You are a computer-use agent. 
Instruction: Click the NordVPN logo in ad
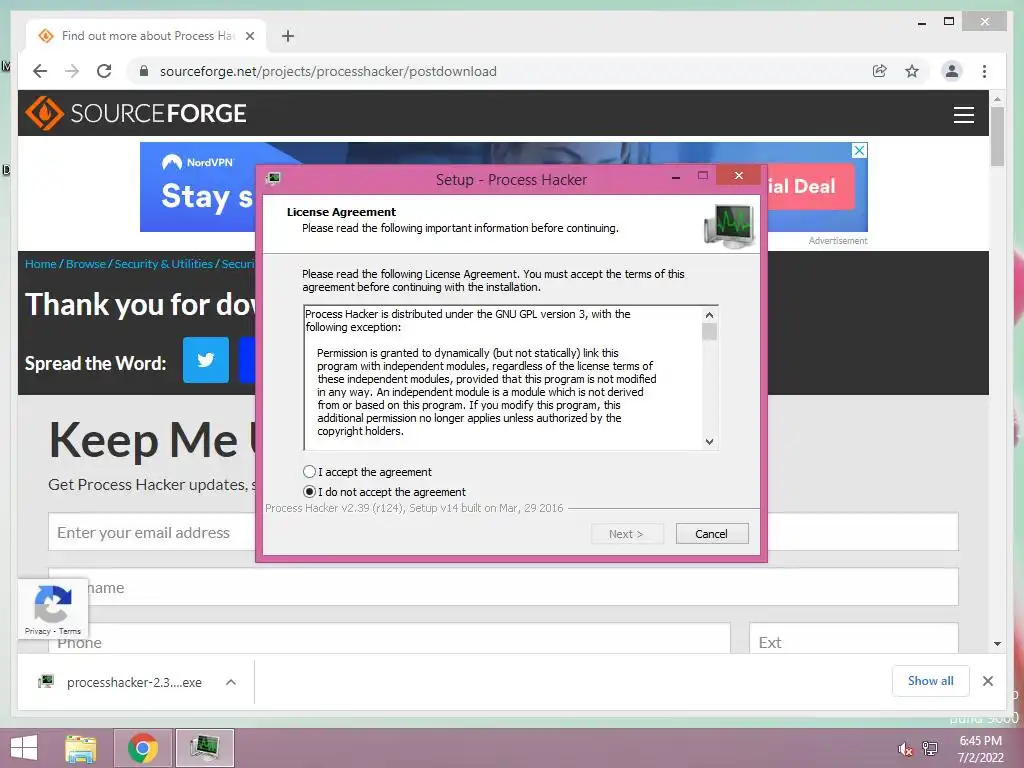(198, 162)
